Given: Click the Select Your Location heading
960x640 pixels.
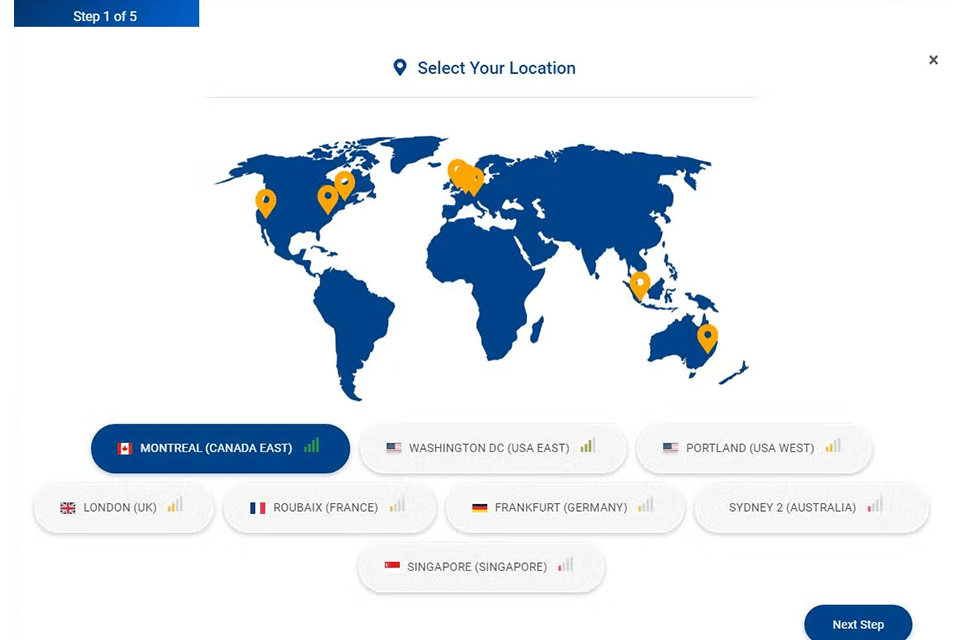Looking at the screenshot, I should (x=497, y=68).
